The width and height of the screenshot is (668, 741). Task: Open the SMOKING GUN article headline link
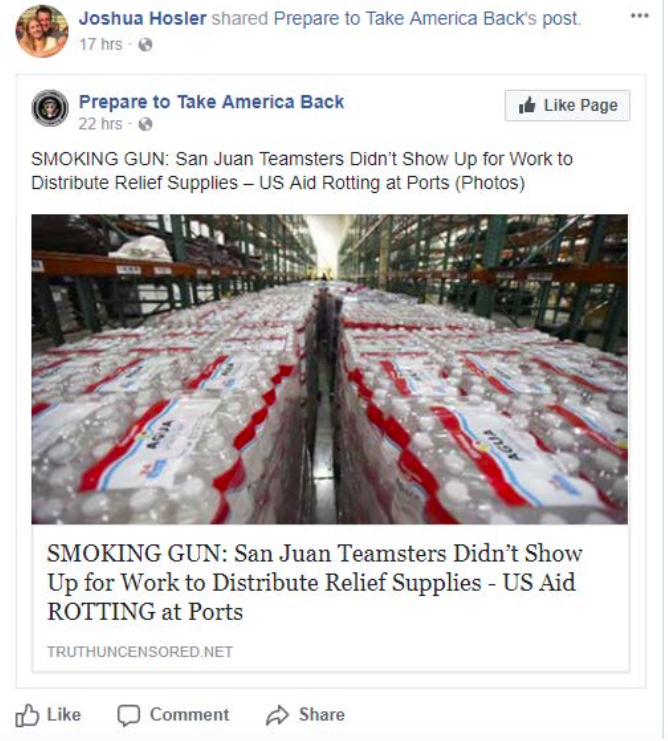tap(315, 582)
